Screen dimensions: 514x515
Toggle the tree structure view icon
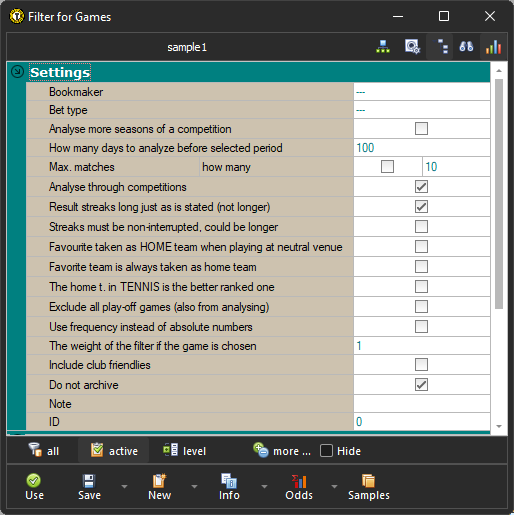pyautogui.click(x=442, y=47)
